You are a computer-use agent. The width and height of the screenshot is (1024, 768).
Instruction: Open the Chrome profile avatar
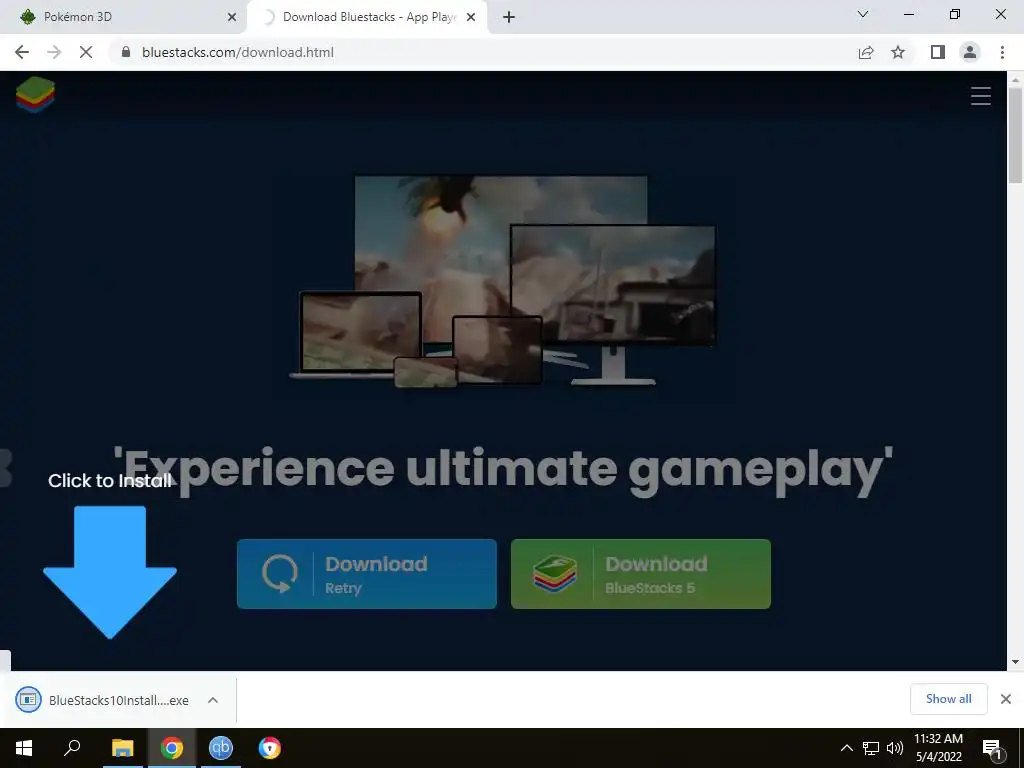[x=970, y=52]
